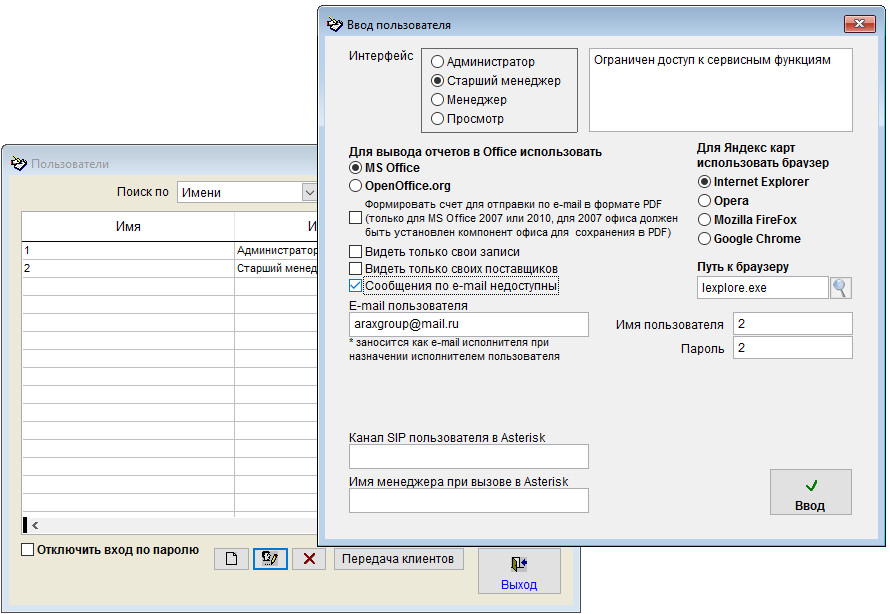Click the edit user icon button
Image resolution: width=890 pixels, height=614 pixels.
(x=270, y=559)
